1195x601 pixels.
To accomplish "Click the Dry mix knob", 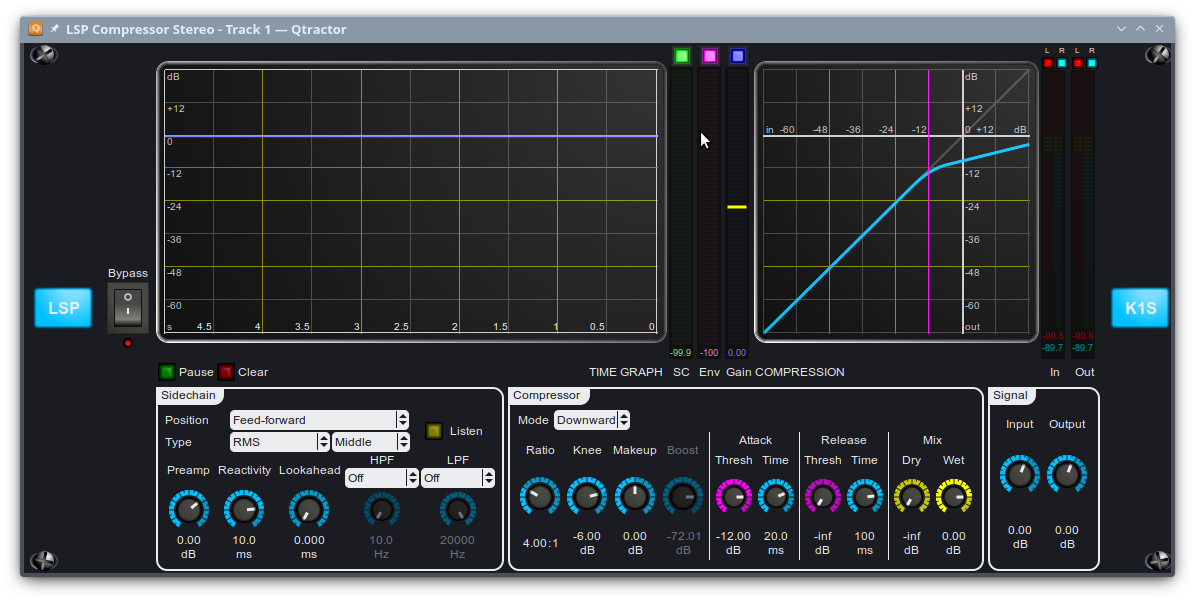I will tap(911, 497).
